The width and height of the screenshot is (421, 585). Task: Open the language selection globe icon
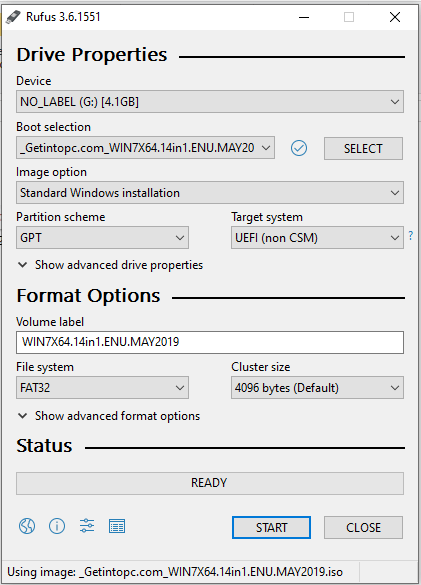(x=27, y=526)
